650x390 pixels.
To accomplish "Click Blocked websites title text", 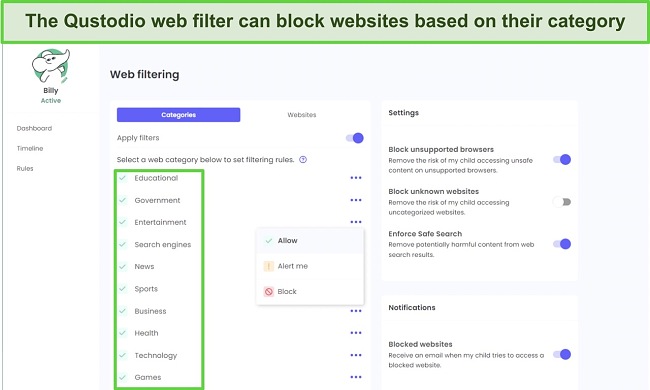I will tap(420, 344).
